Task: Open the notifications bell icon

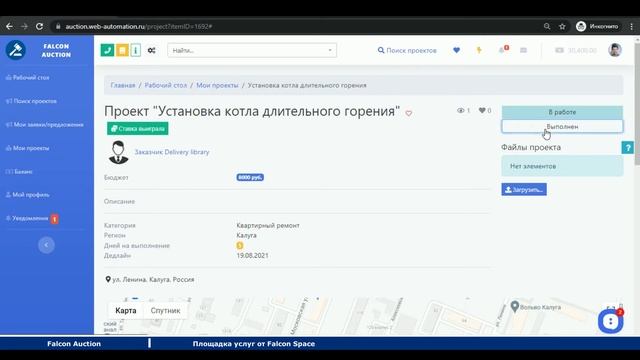Action: [502, 50]
